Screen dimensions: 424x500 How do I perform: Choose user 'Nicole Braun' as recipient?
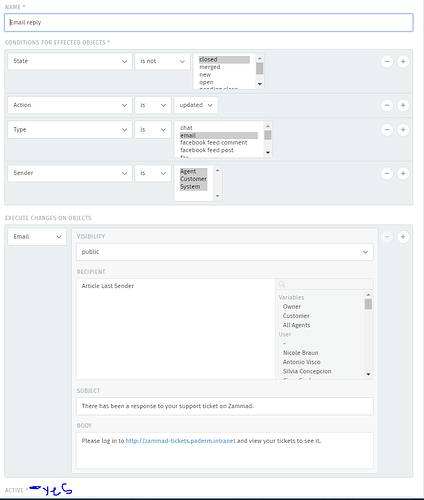(x=300, y=353)
